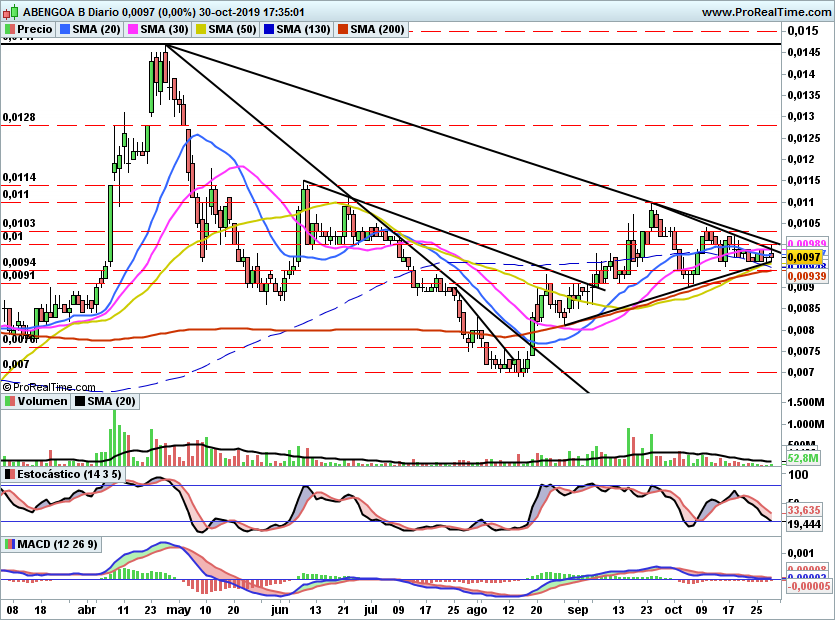The height and width of the screenshot is (620, 835).
Task: Click the © ProRealTime.com watermark text
Action: pos(49,387)
